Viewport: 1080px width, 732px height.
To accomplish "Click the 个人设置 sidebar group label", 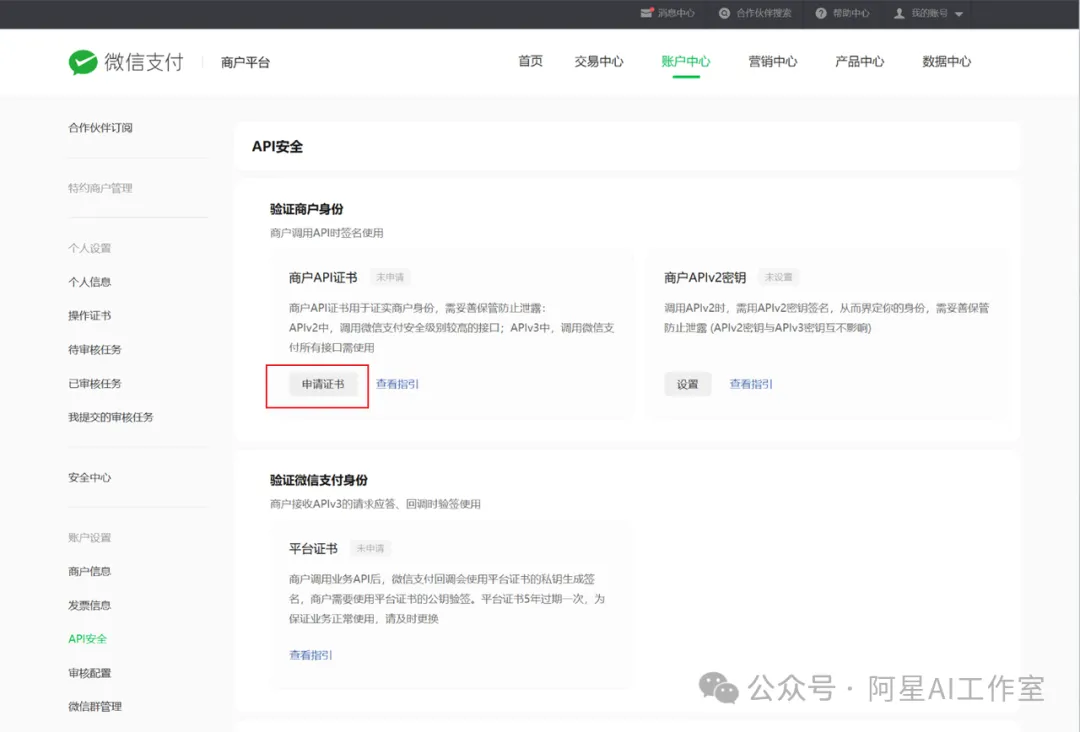I will pyautogui.click(x=90, y=248).
